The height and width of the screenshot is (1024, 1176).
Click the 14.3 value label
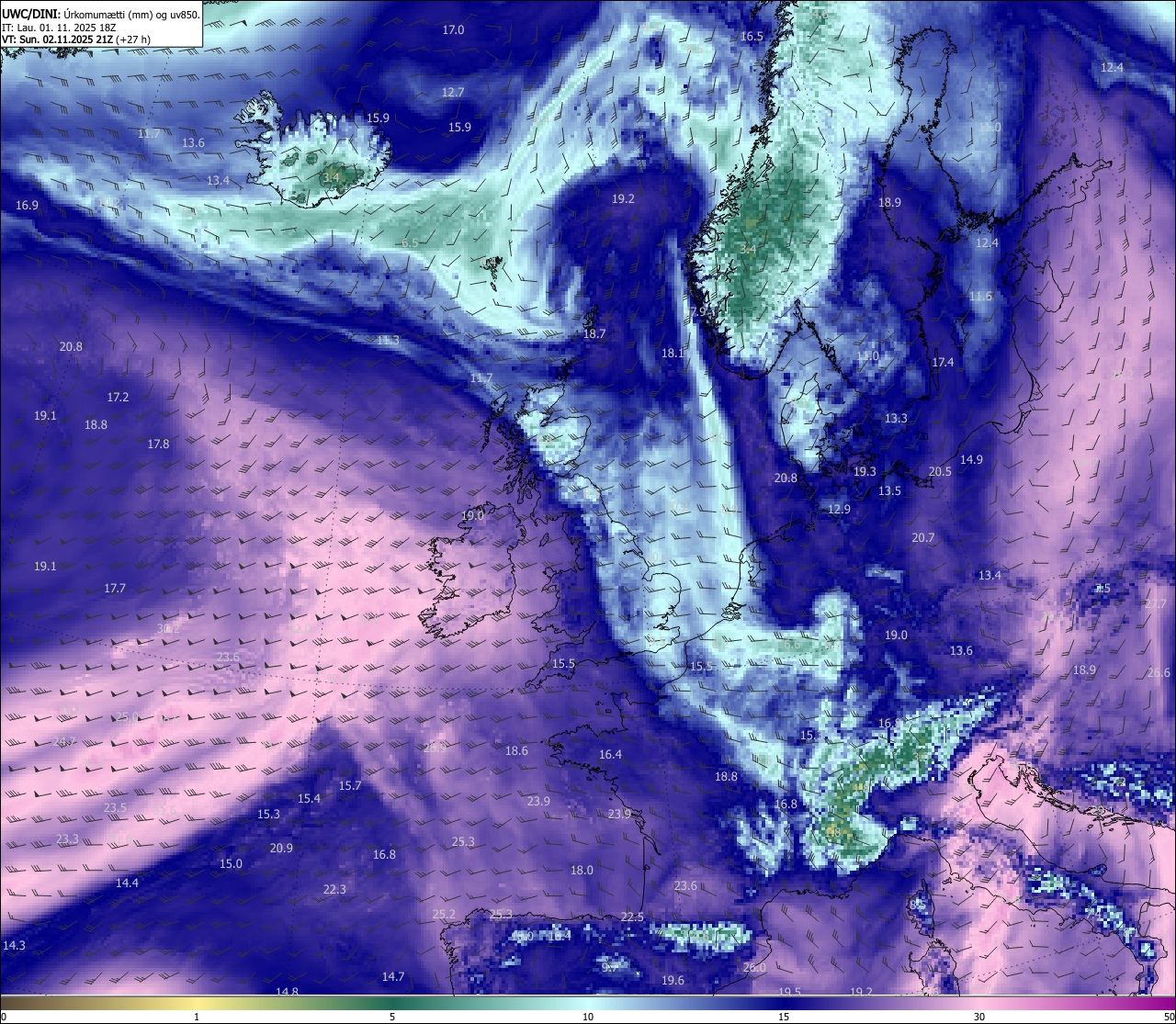tap(14, 946)
